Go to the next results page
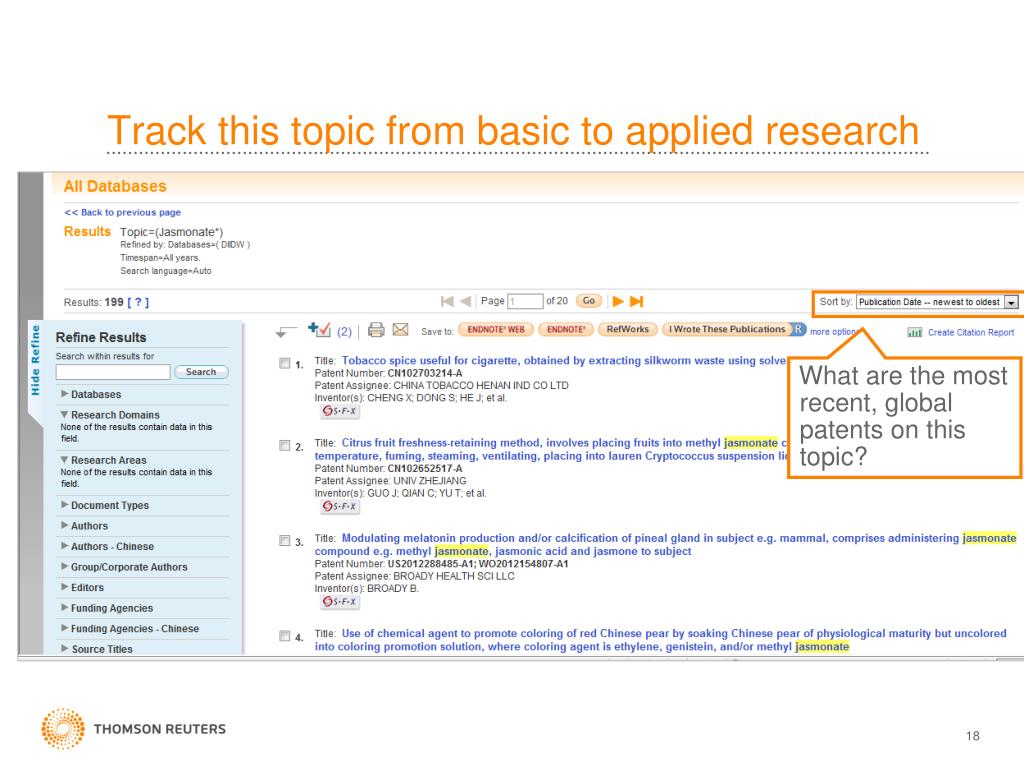The image size is (1024, 768). point(617,301)
